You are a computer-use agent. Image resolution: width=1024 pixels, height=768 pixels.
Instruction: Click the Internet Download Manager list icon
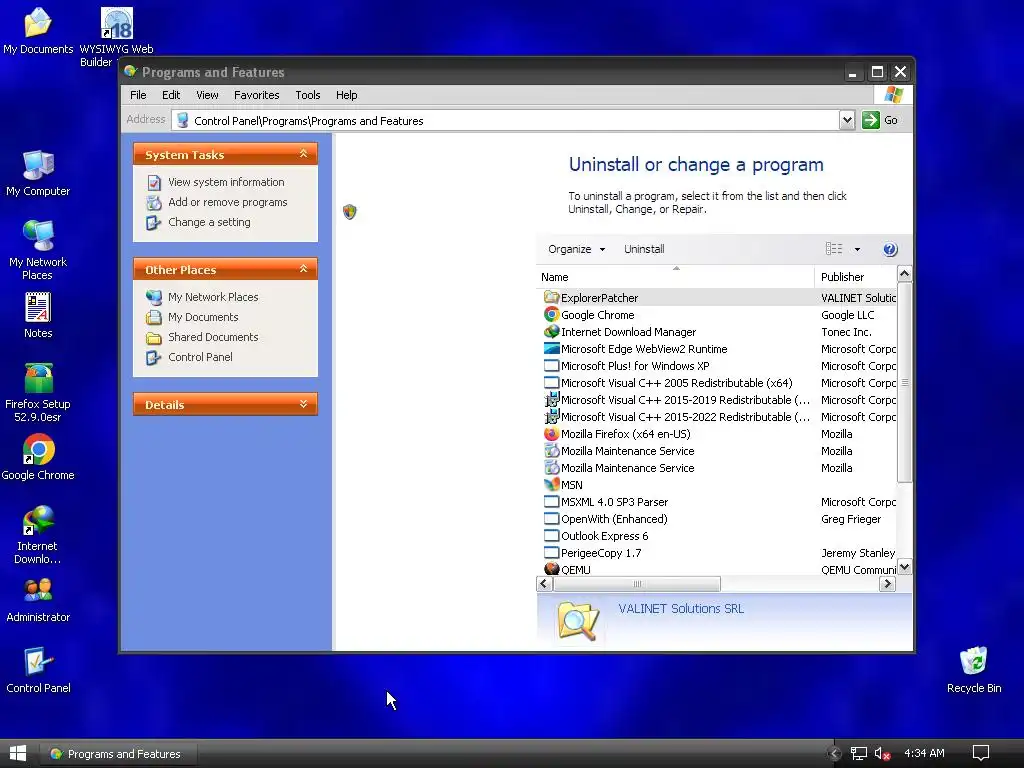coord(551,332)
